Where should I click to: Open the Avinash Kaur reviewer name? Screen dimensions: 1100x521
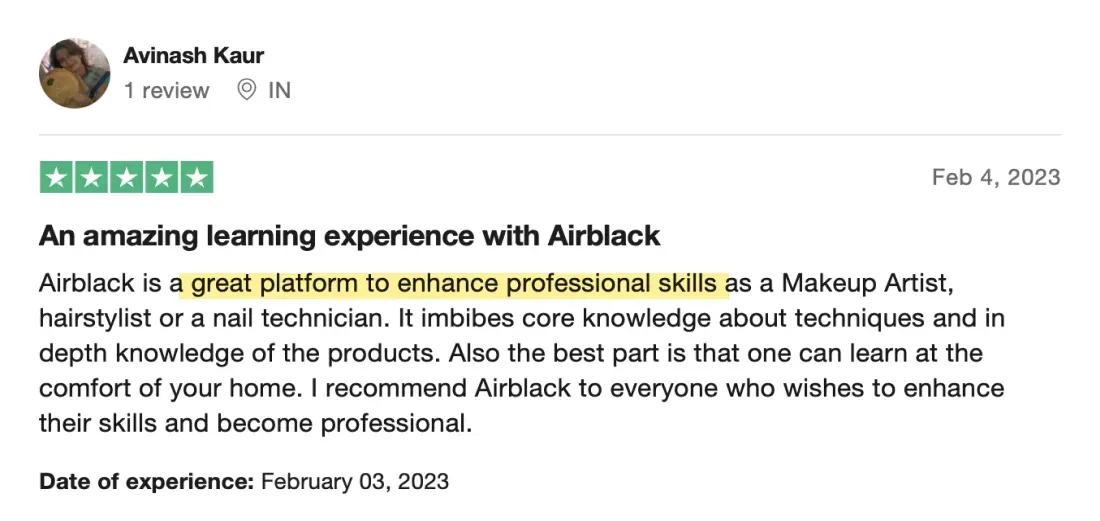coord(194,55)
